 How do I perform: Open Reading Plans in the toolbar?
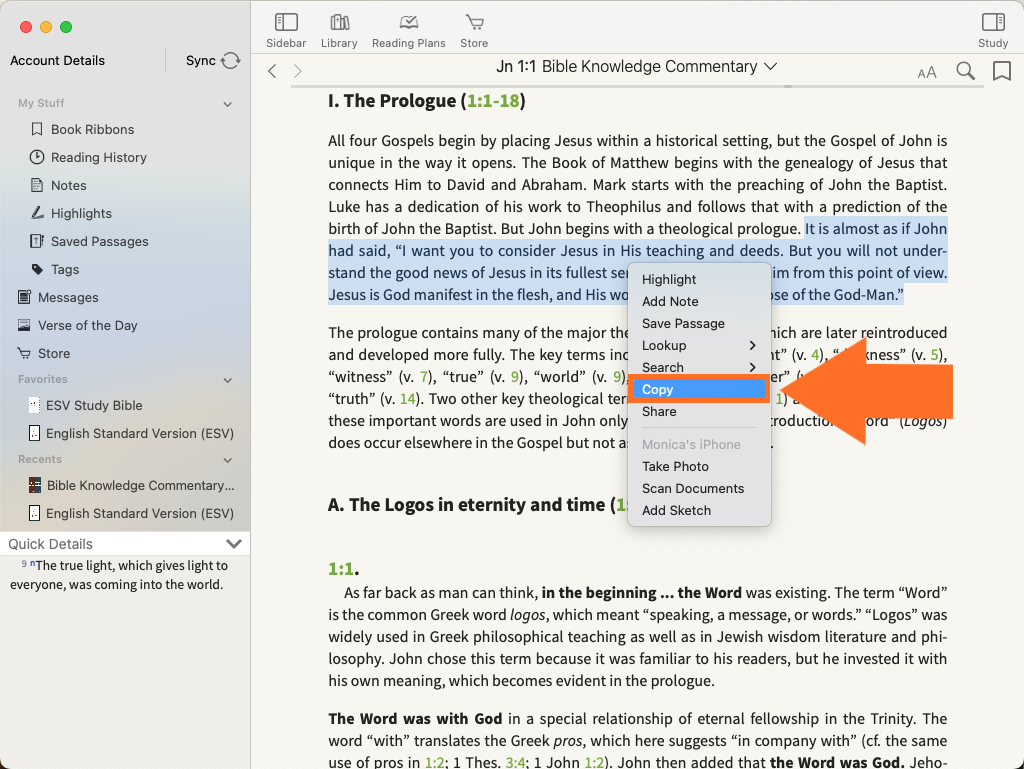point(408,30)
